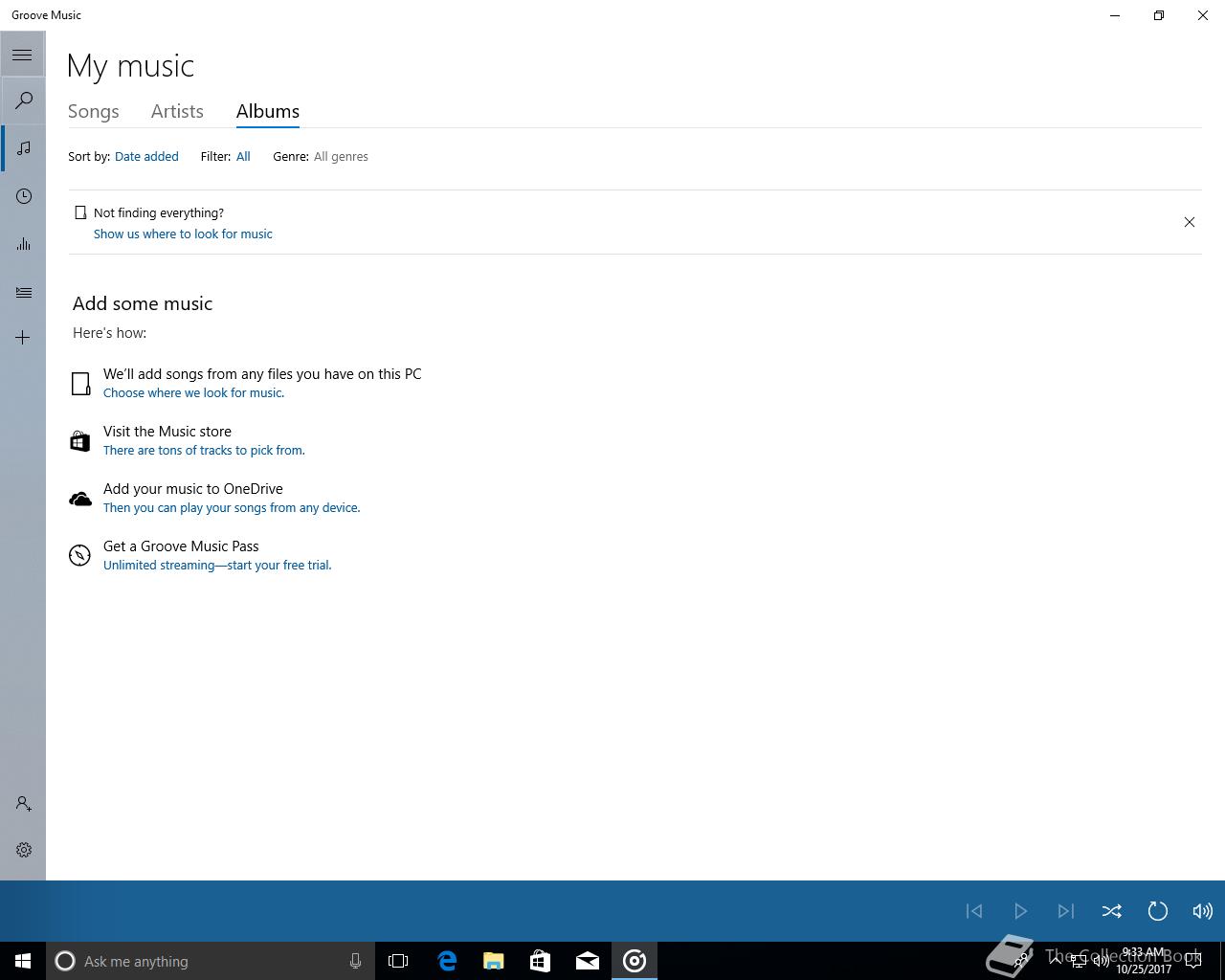The height and width of the screenshot is (980, 1225).
Task: Open Sort by Date added dropdown
Action: pyautogui.click(x=146, y=156)
